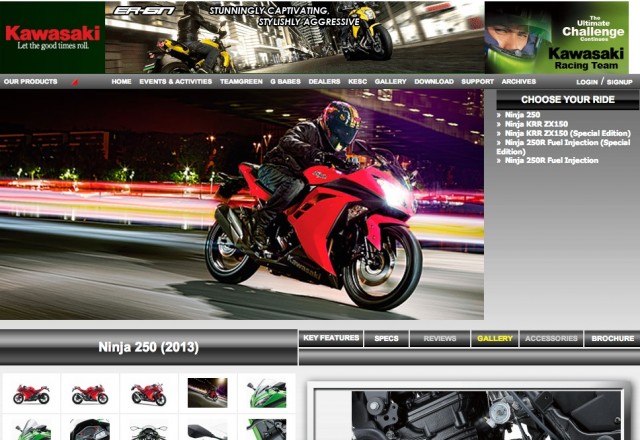The height and width of the screenshot is (440, 640).
Task: Click the Signup link
Action: pyautogui.click(x=620, y=82)
